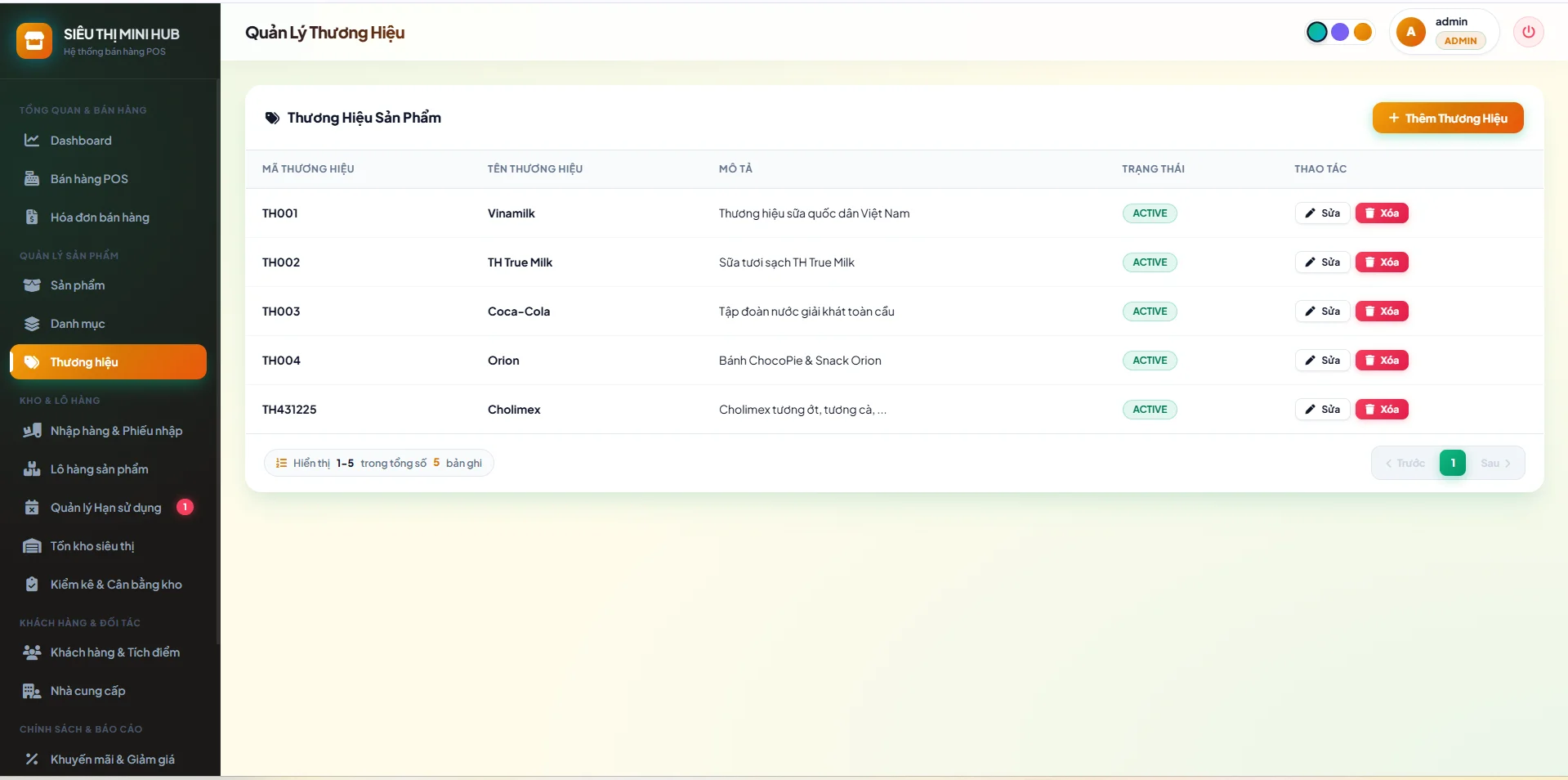1568x780 pixels.
Task: Click the admin avatar circle
Action: [1410, 32]
